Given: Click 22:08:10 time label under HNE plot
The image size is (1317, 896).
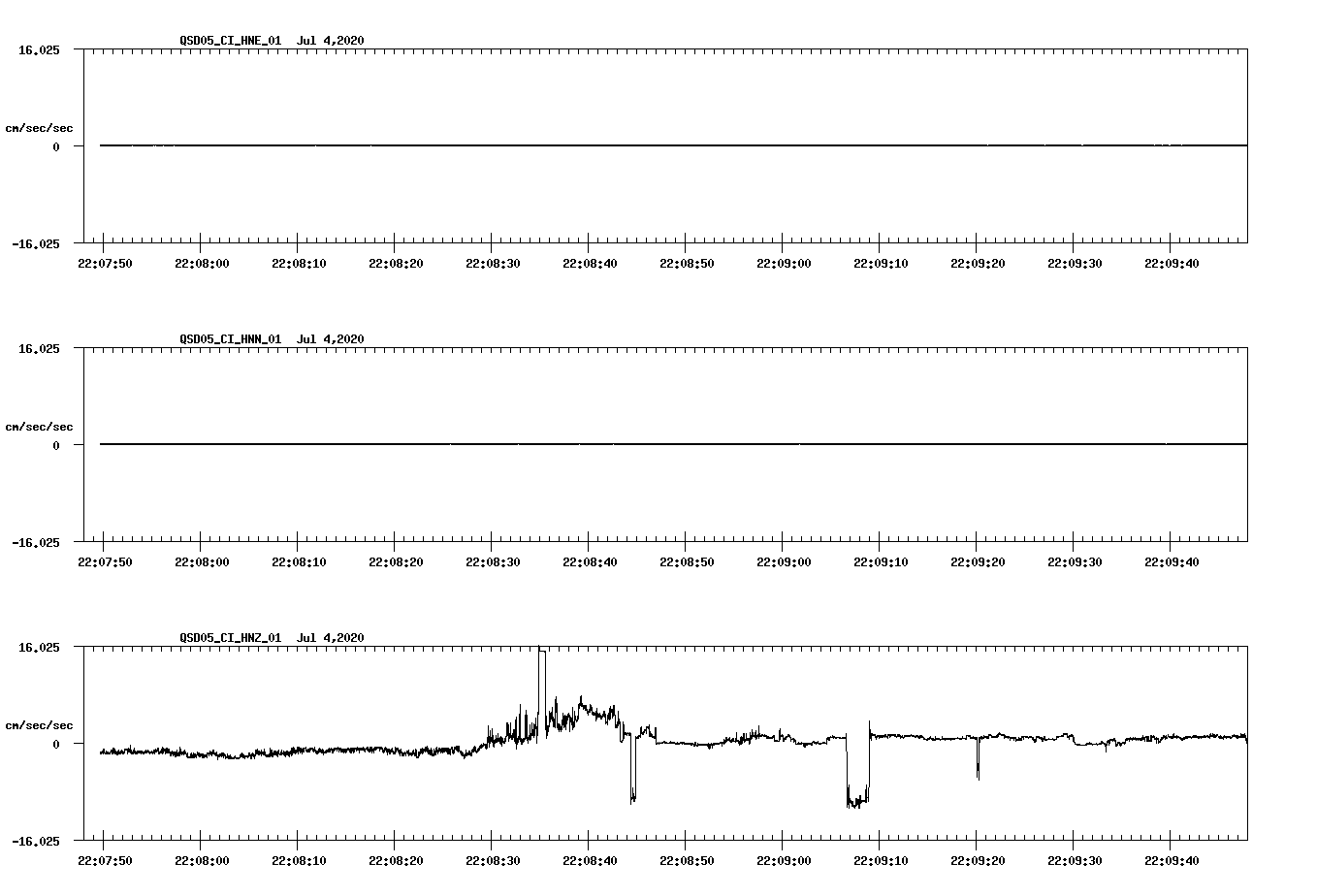Looking at the screenshot, I should click(299, 263).
